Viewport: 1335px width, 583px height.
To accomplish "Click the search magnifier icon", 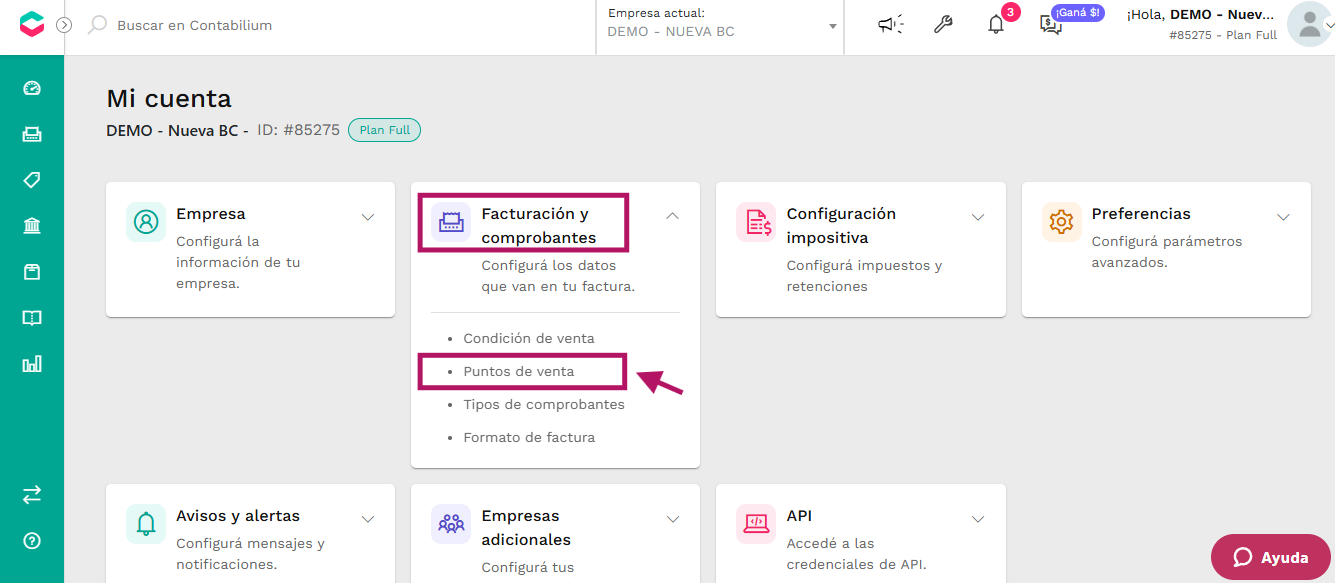I will 97,25.
